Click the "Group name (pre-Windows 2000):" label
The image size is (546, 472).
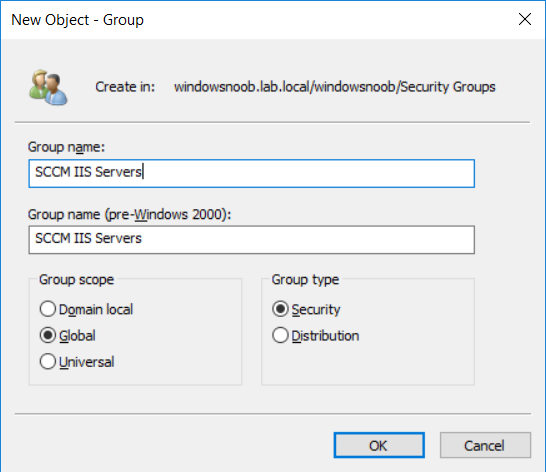(x=129, y=214)
